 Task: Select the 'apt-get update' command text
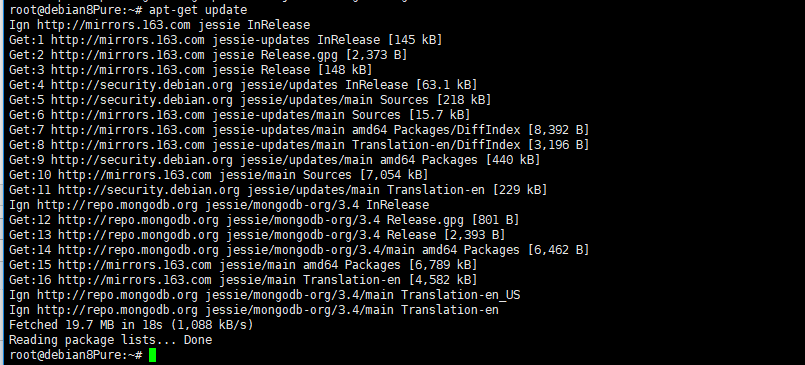click(198, 10)
